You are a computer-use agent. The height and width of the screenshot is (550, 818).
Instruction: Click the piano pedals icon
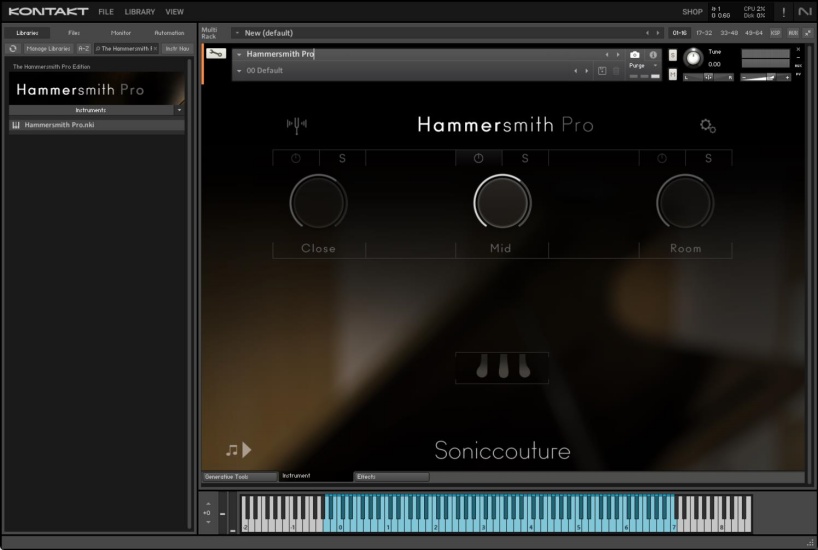click(501, 367)
